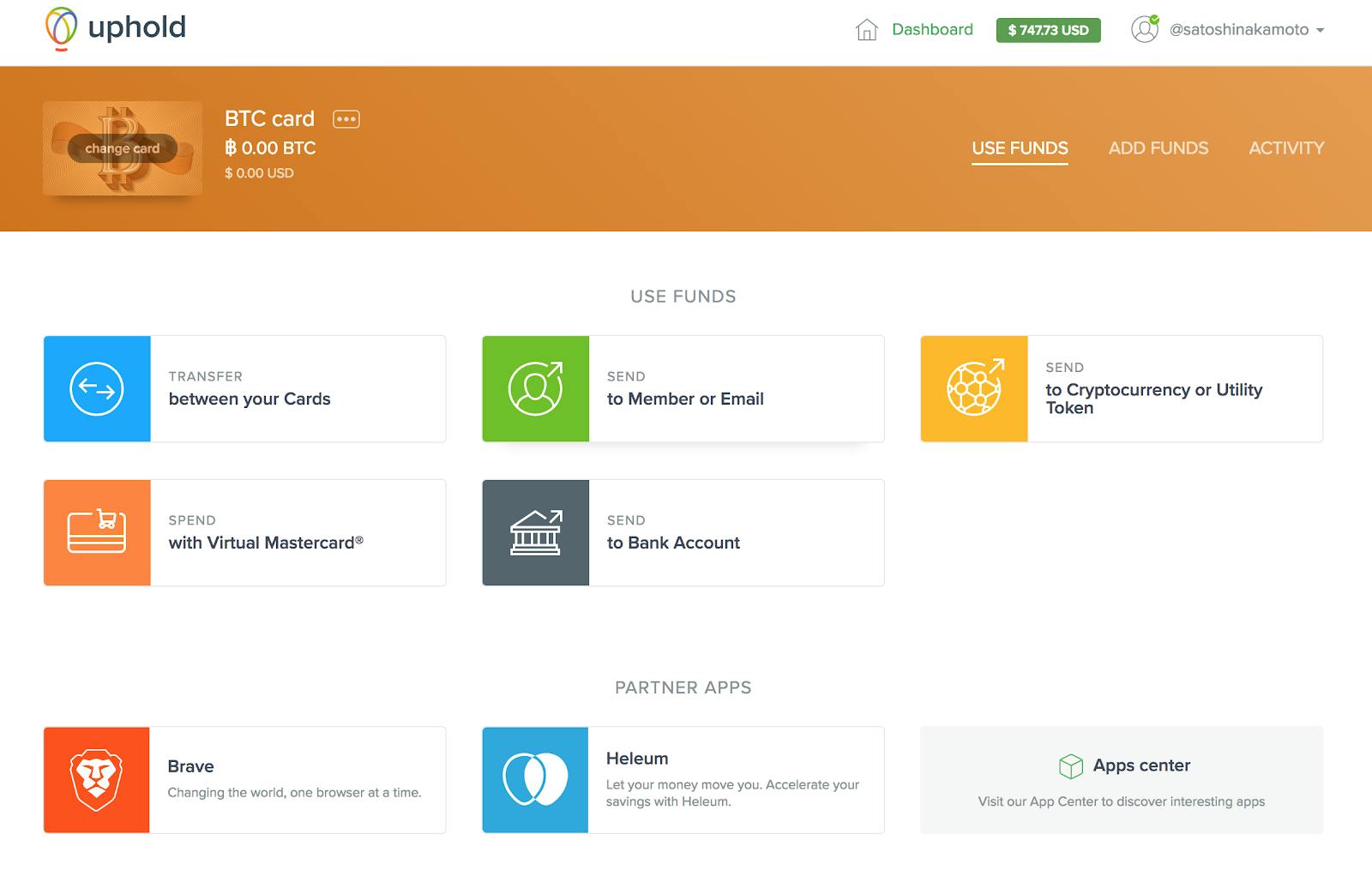Image resolution: width=1372 pixels, height=870 pixels.
Task: Switch to the ADD FUNDS tab
Action: tap(1158, 148)
